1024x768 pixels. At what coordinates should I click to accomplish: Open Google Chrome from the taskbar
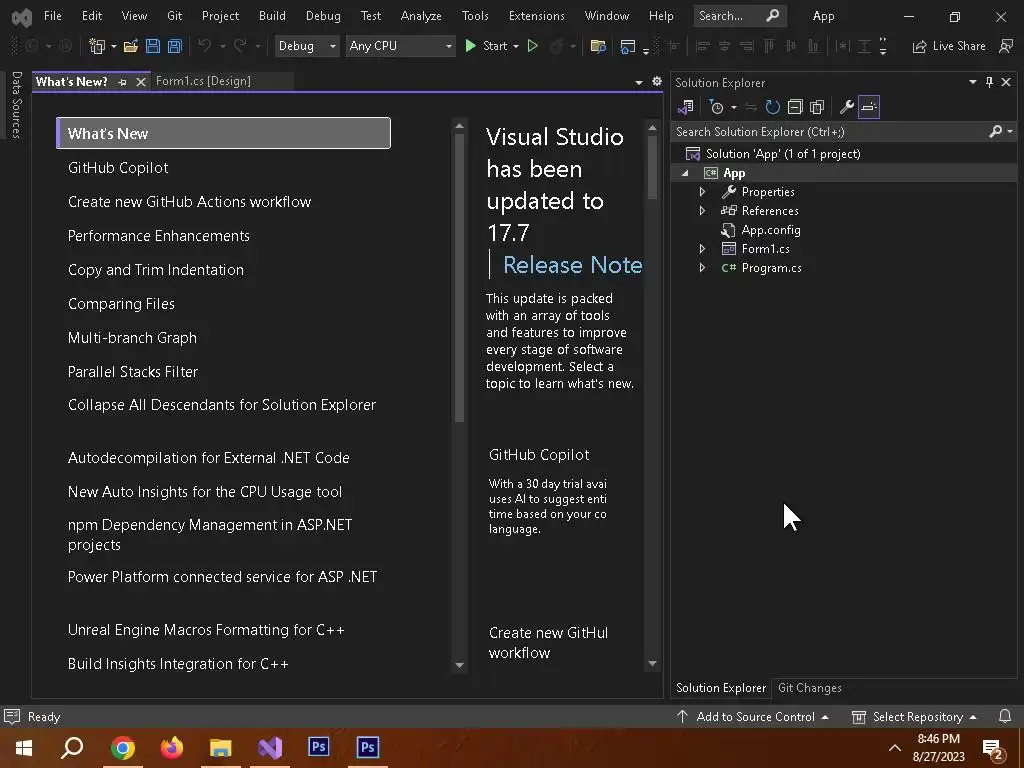pyautogui.click(x=123, y=747)
